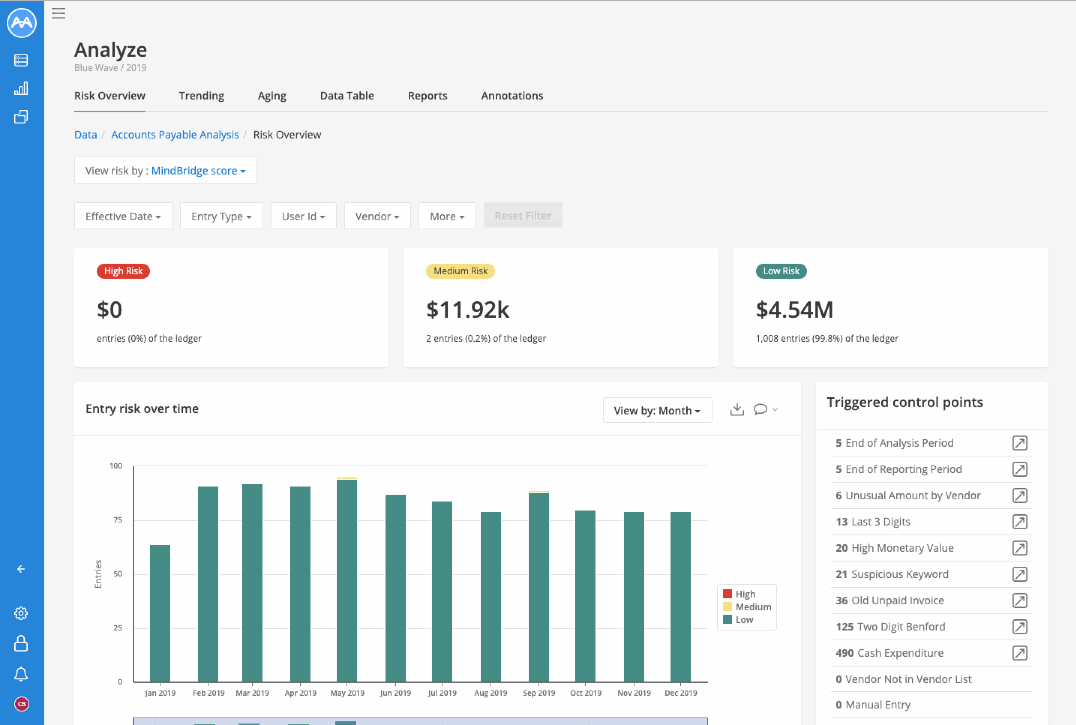Click the chart range navigator strip
This screenshot has width=1076, height=725.
(x=420, y=721)
